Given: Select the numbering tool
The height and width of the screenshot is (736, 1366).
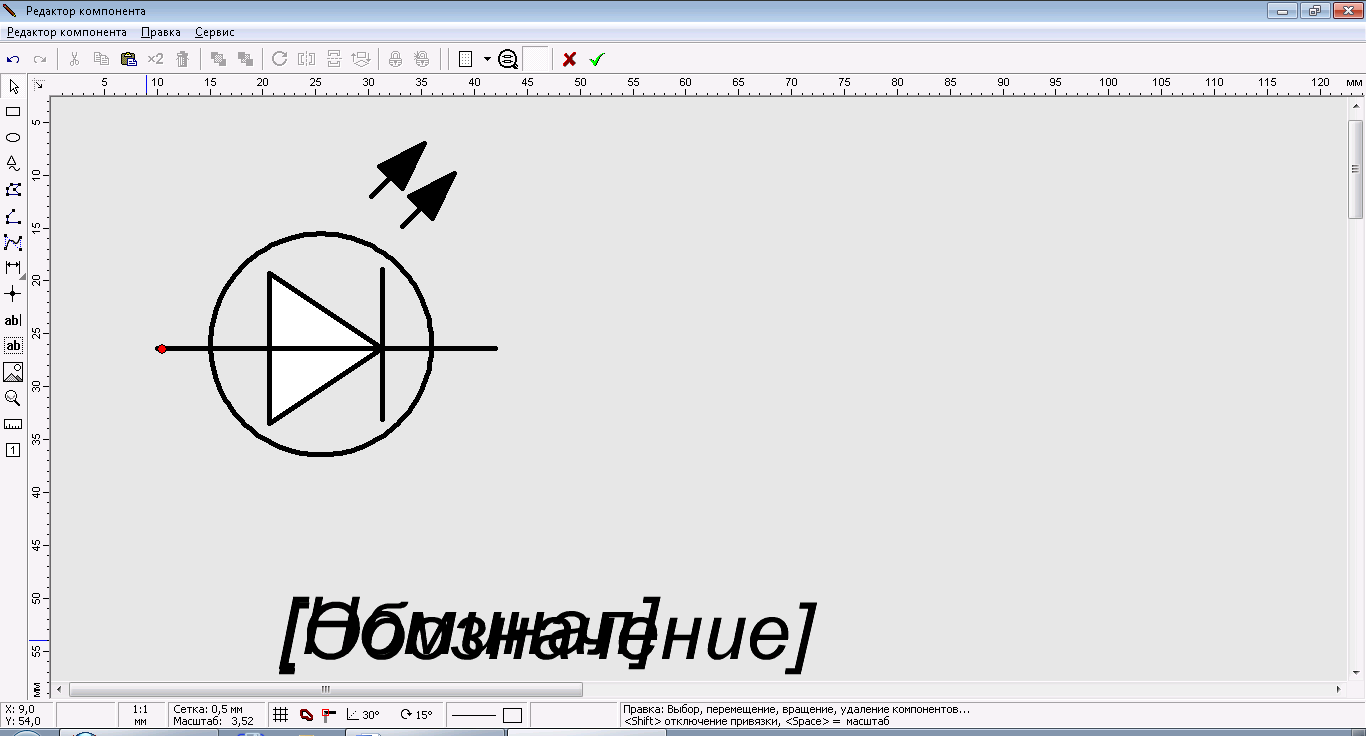Looking at the screenshot, I should [13, 450].
